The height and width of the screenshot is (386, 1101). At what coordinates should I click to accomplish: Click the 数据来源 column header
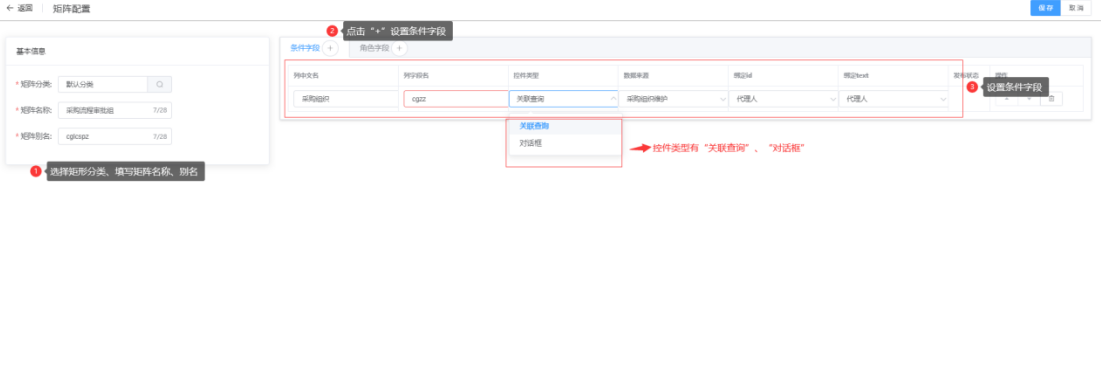(x=635, y=75)
